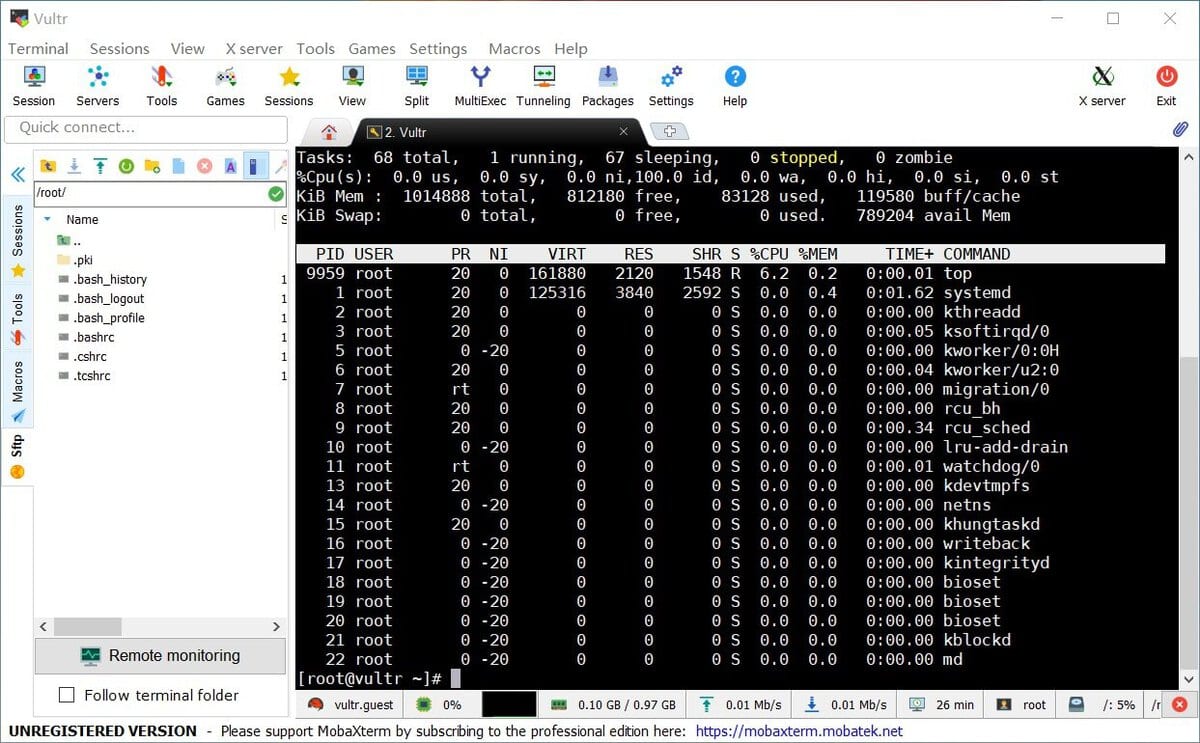Image resolution: width=1200 pixels, height=743 pixels.
Task: Open the mobaxterm.mobatek.net link
Action: [798, 731]
